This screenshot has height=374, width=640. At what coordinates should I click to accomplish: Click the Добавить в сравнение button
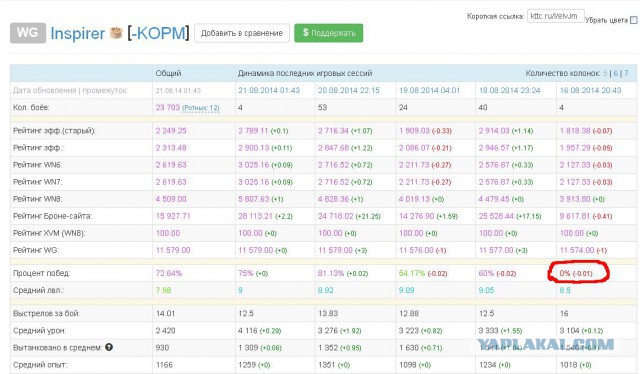point(242,33)
